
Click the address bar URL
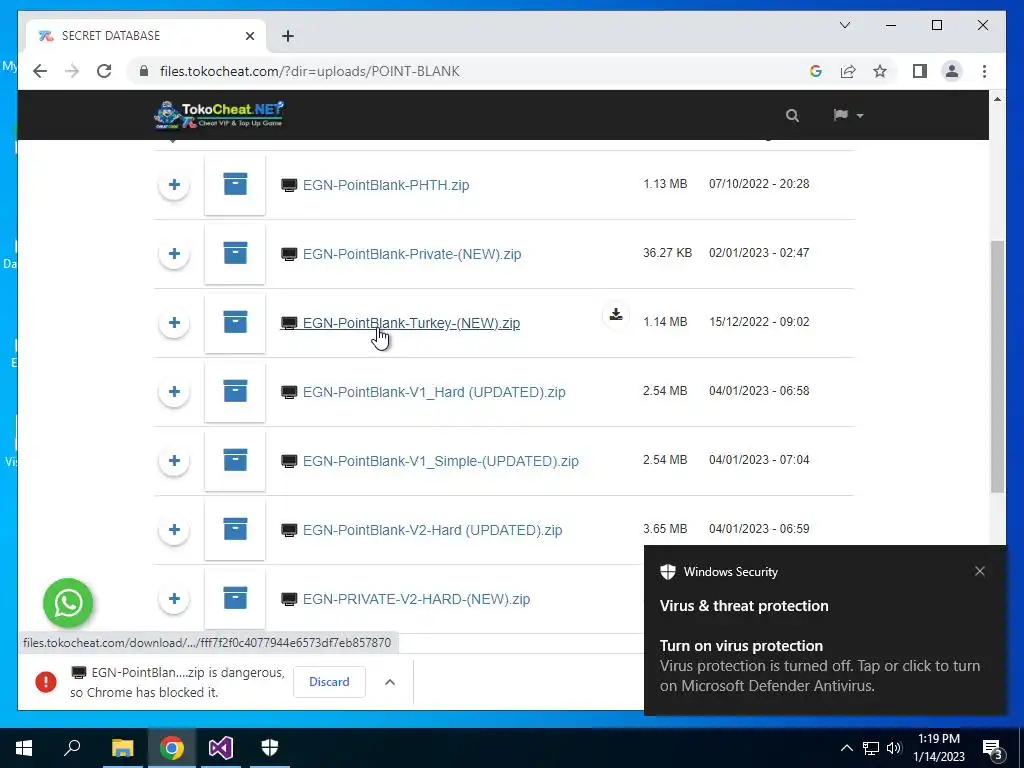pyautogui.click(x=310, y=71)
